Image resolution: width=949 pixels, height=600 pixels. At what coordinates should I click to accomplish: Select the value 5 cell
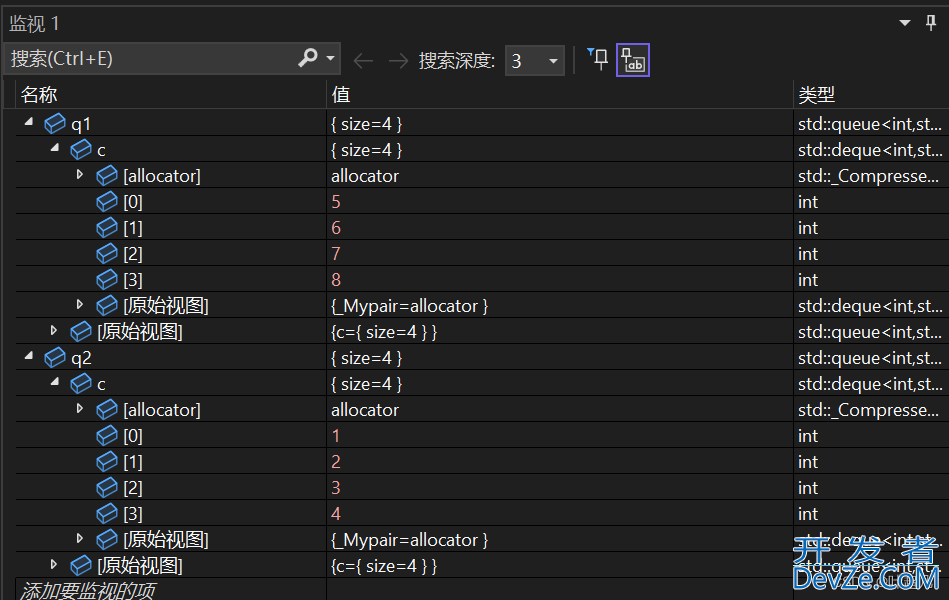point(560,202)
